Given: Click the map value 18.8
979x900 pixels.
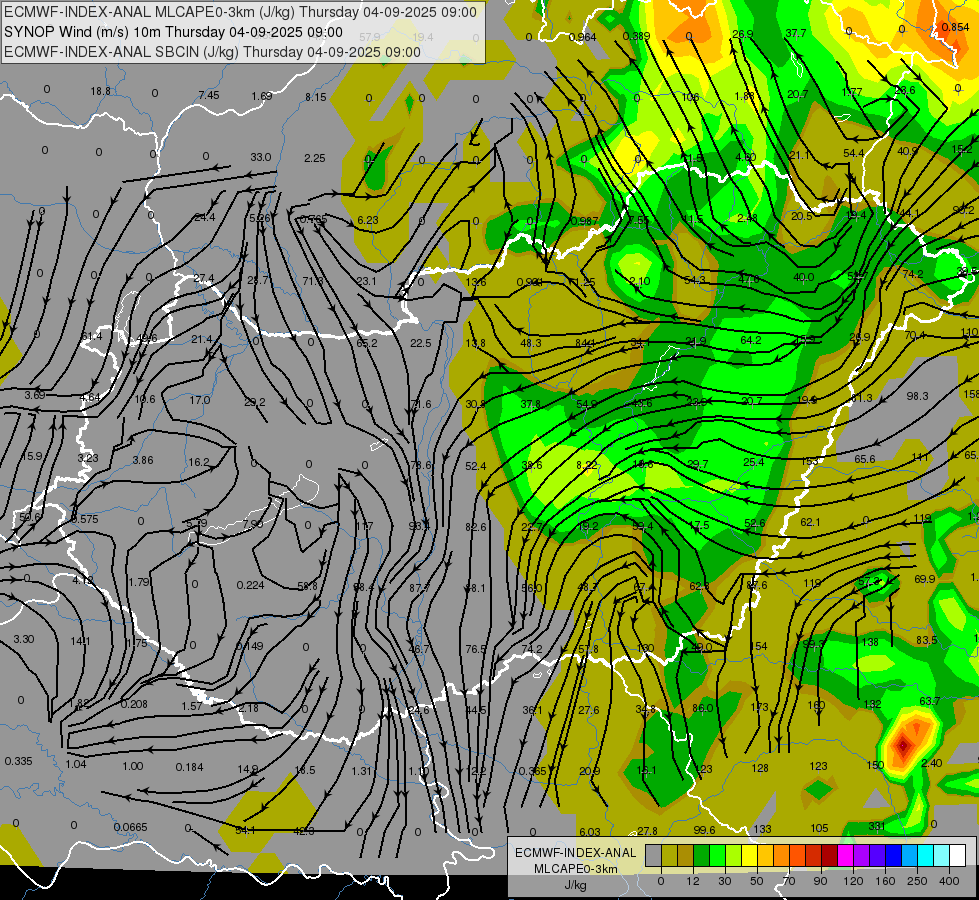Looking at the screenshot, I should point(101,91).
